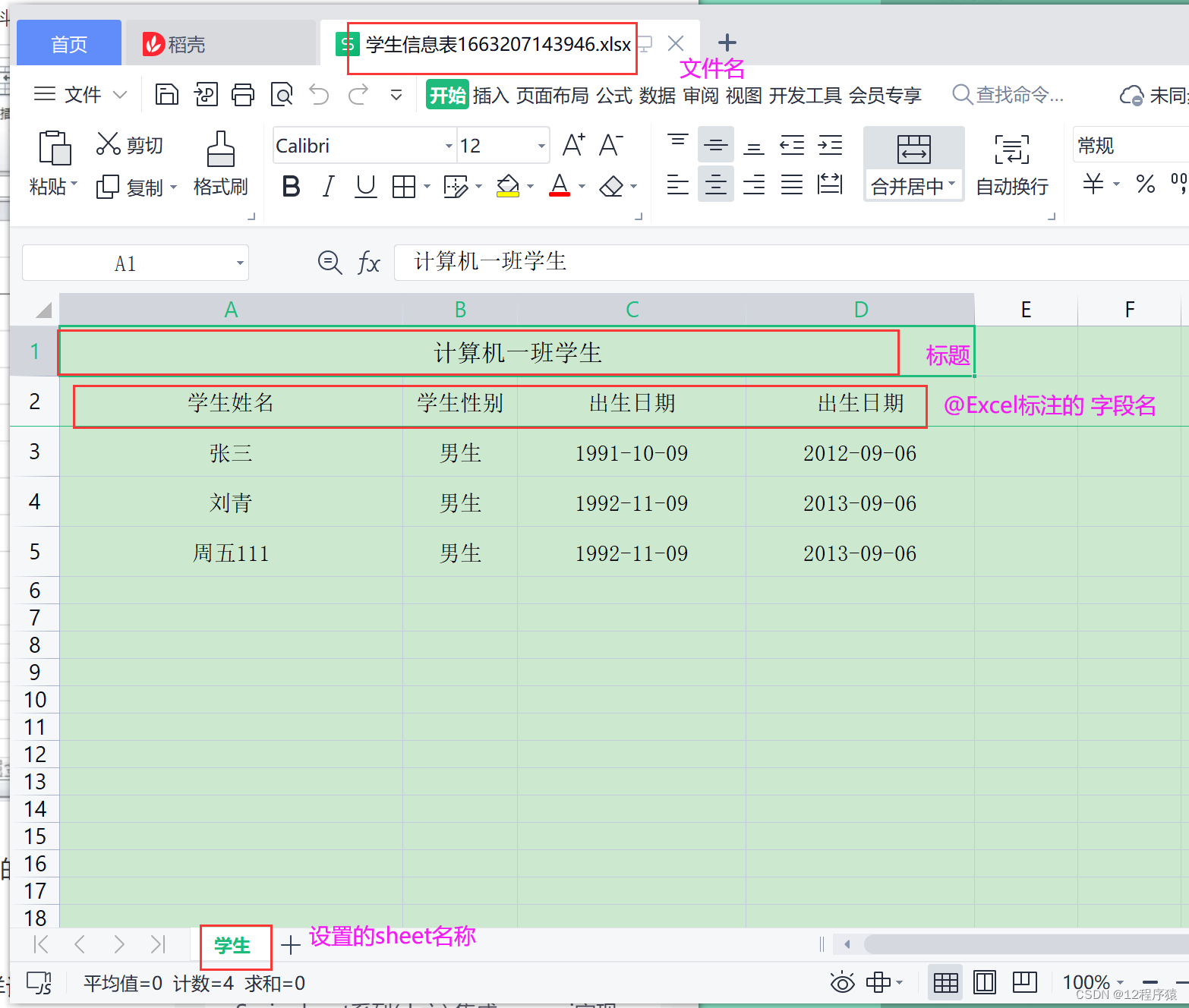Click the Undo arrow
Viewport: 1189px width, 1008px height.
(x=320, y=95)
